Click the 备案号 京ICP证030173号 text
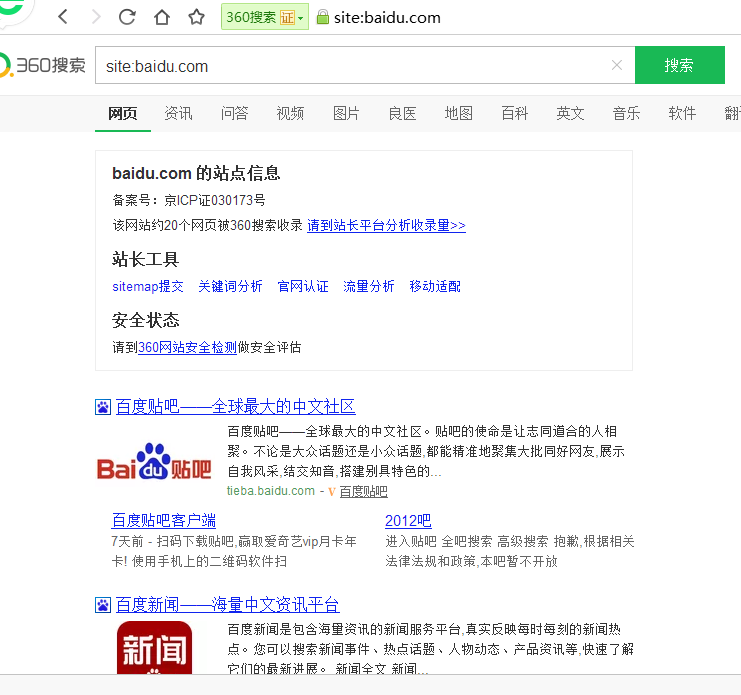 tap(189, 200)
